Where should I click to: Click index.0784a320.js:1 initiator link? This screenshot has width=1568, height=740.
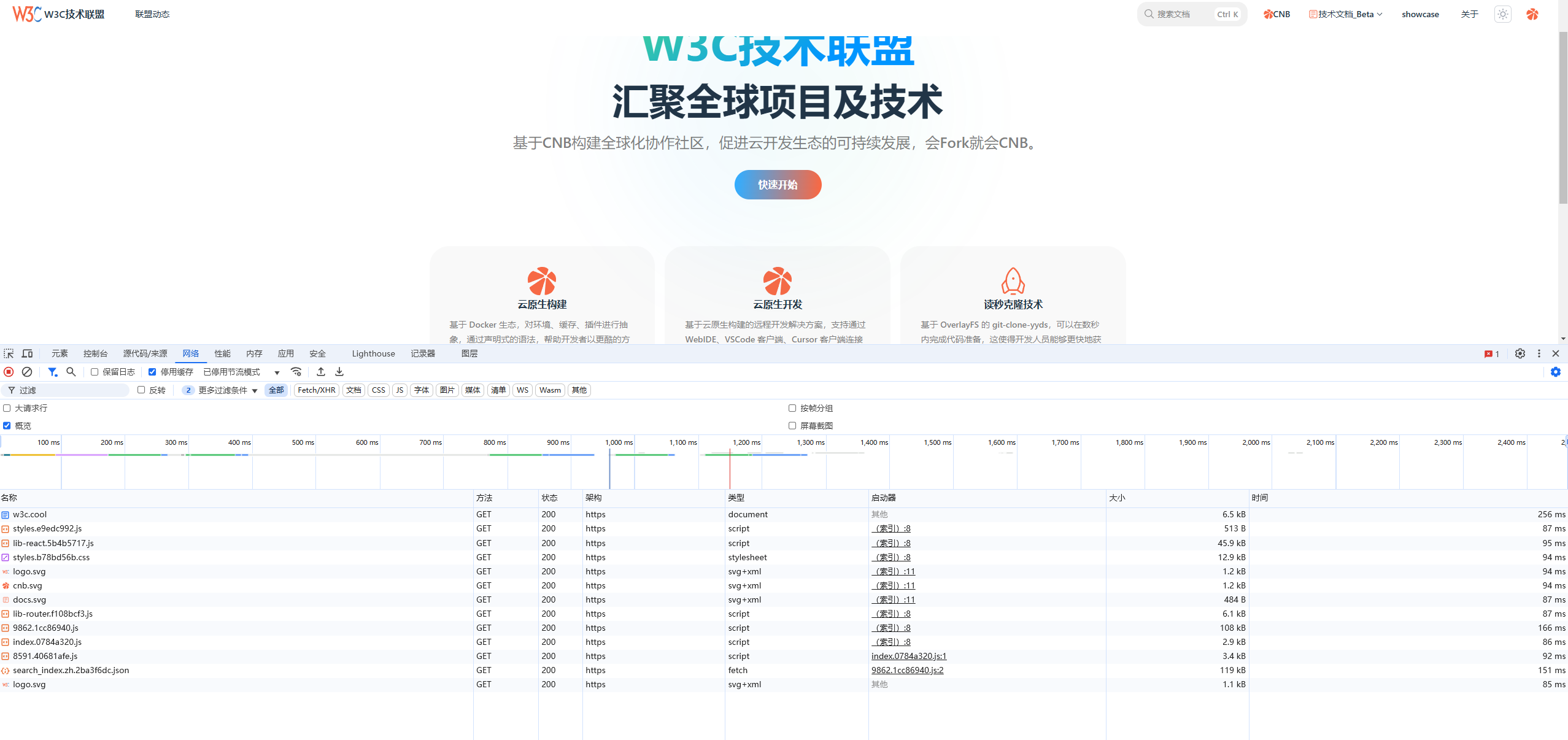point(909,657)
